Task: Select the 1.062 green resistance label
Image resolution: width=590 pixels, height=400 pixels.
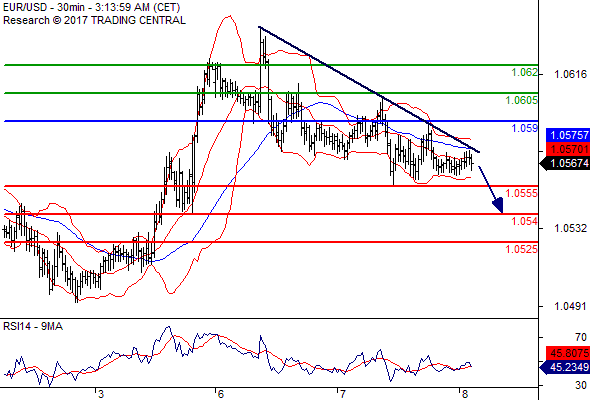Action: click(524, 72)
